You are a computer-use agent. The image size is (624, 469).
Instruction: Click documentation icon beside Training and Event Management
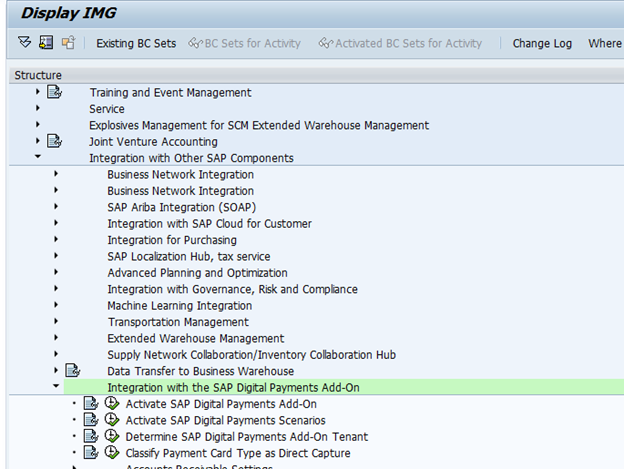coord(54,93)
